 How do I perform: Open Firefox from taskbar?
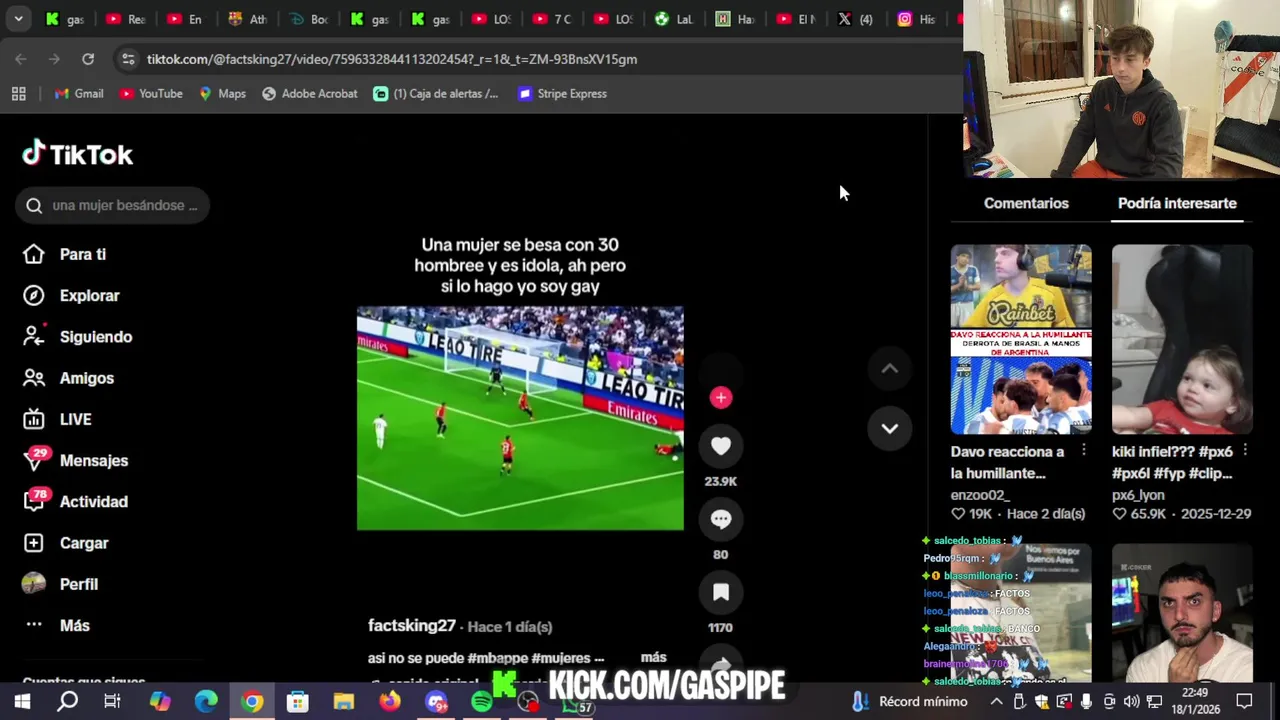tap(390, 701)
